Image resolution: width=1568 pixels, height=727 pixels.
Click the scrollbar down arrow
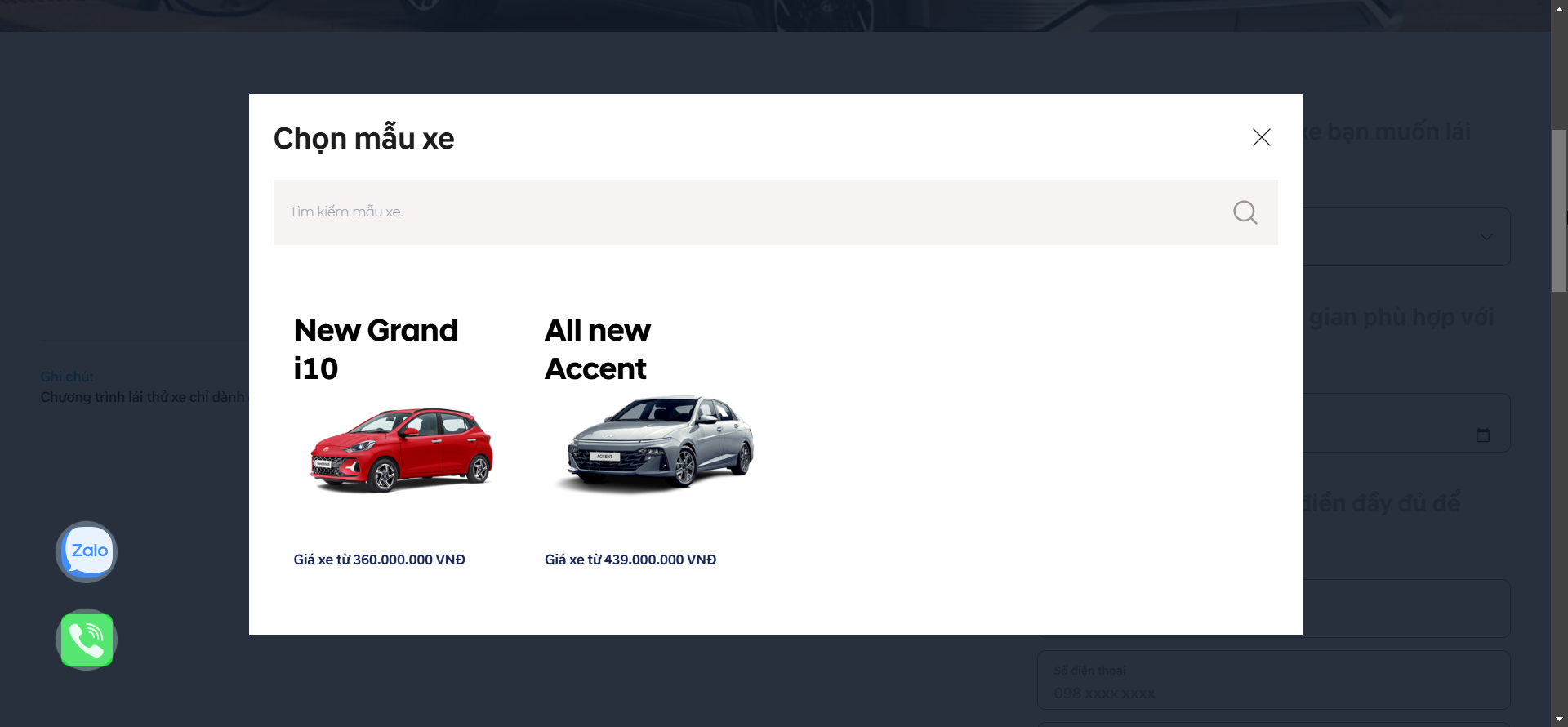[x=1559, y=720]
